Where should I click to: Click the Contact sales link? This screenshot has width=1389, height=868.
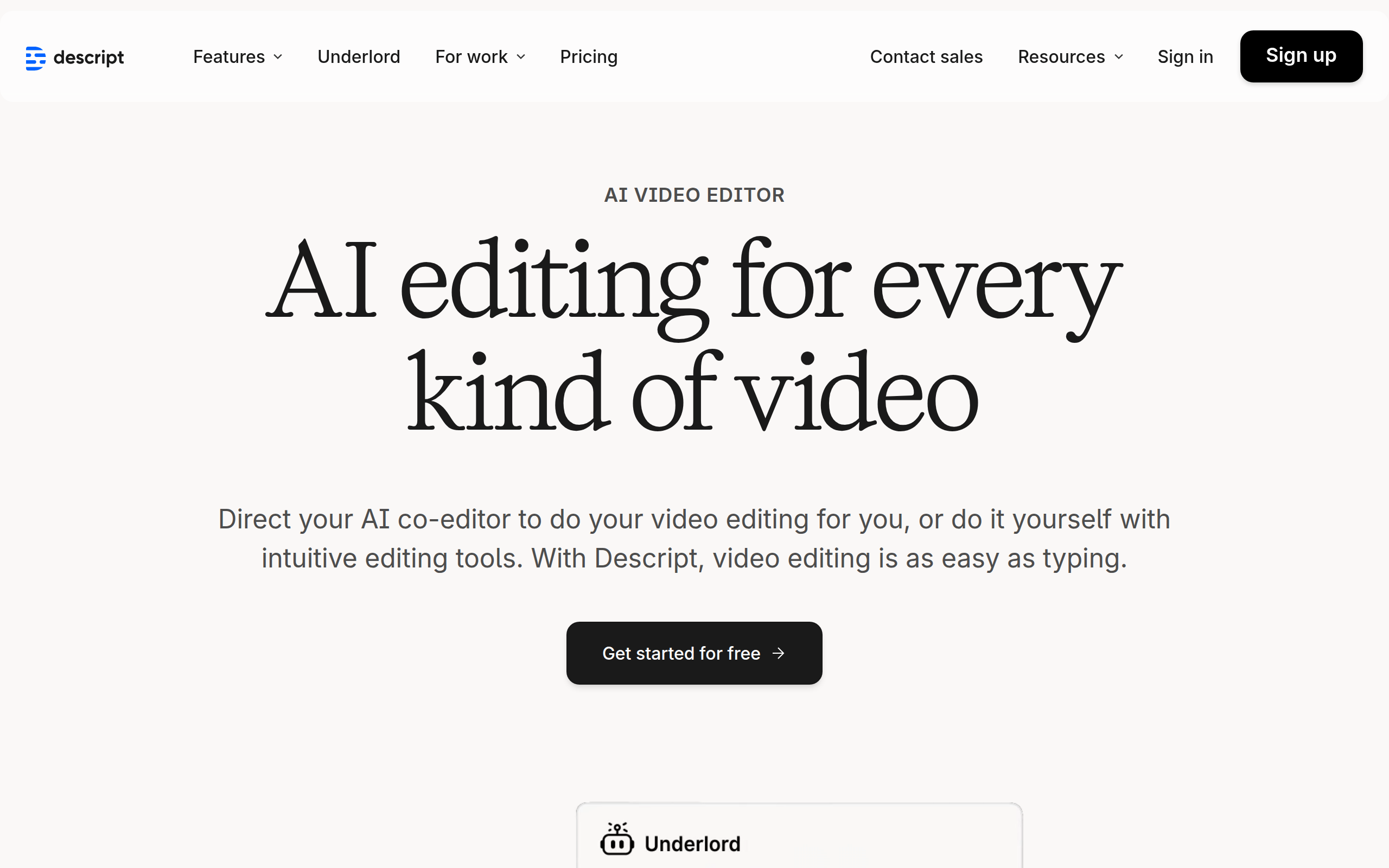pyautogui.click(x=926, y=57)
